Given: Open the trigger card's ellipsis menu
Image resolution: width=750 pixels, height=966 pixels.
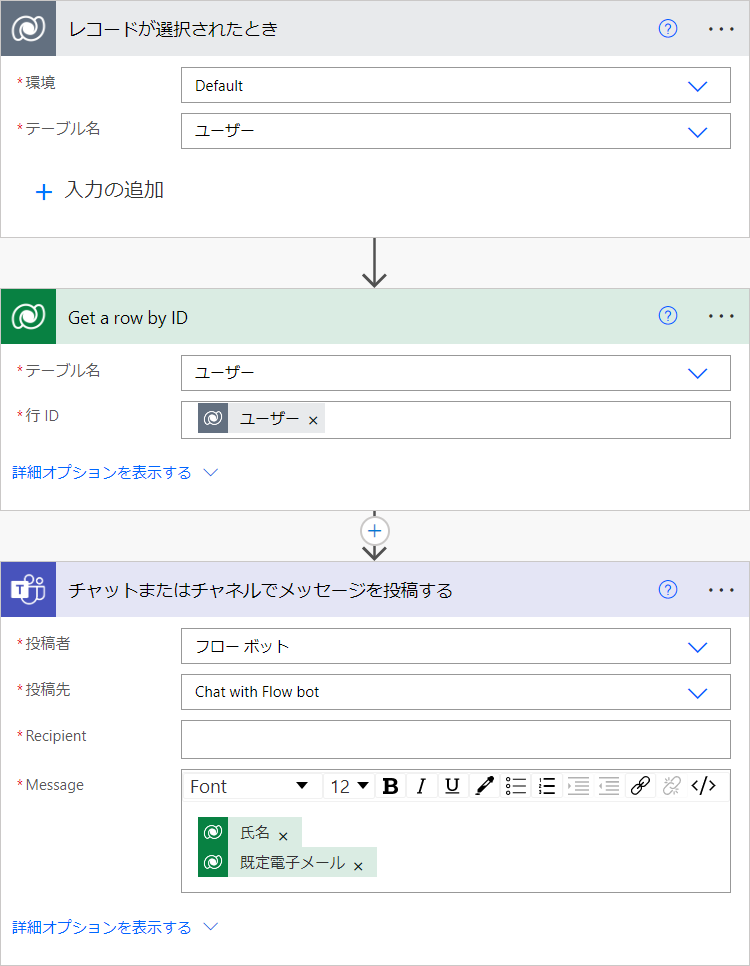Looking at the screenshot, I should point(721,29).
